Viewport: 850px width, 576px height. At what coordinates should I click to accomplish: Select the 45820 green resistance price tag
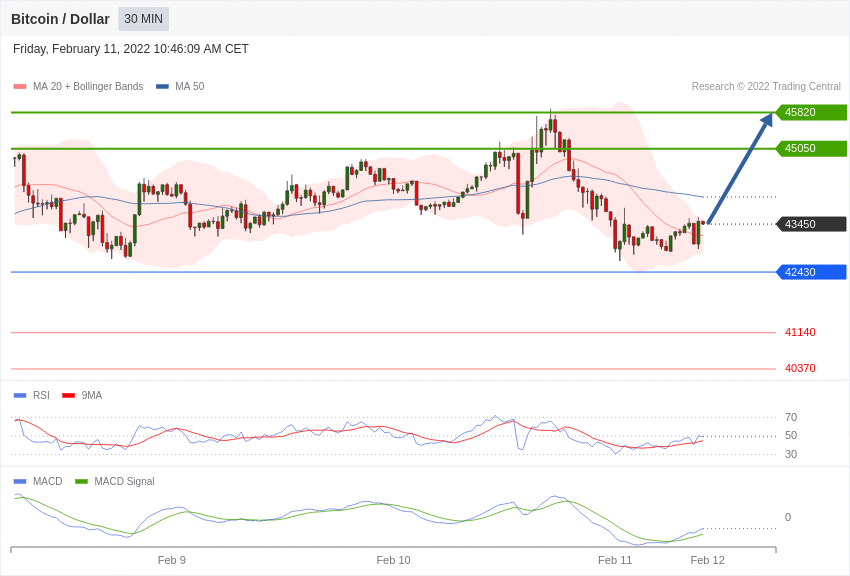pyautogui.click(x=811, y=112)
